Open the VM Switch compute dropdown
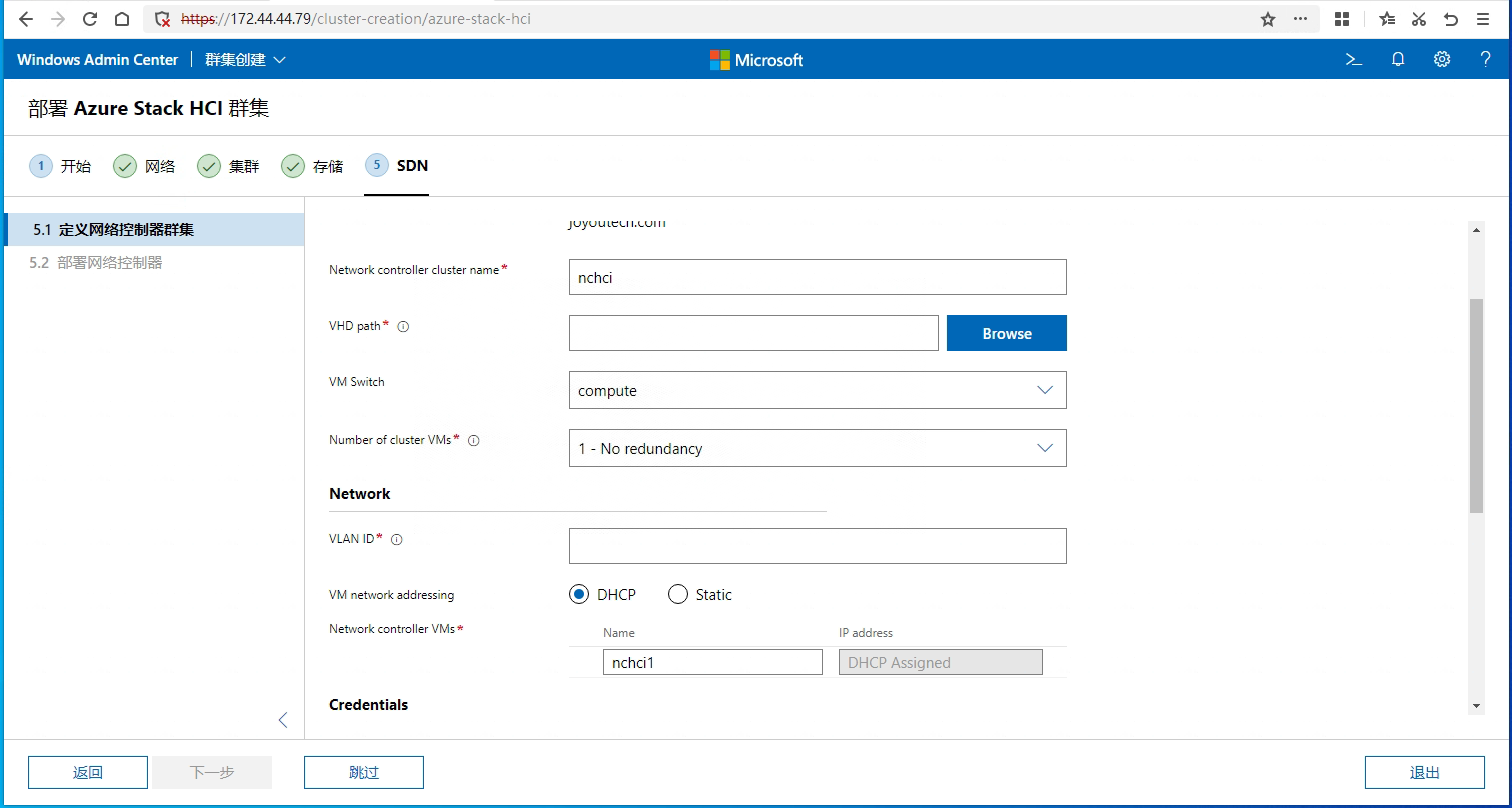This screenshot has width=1512, height=808. tap(818, 390)
